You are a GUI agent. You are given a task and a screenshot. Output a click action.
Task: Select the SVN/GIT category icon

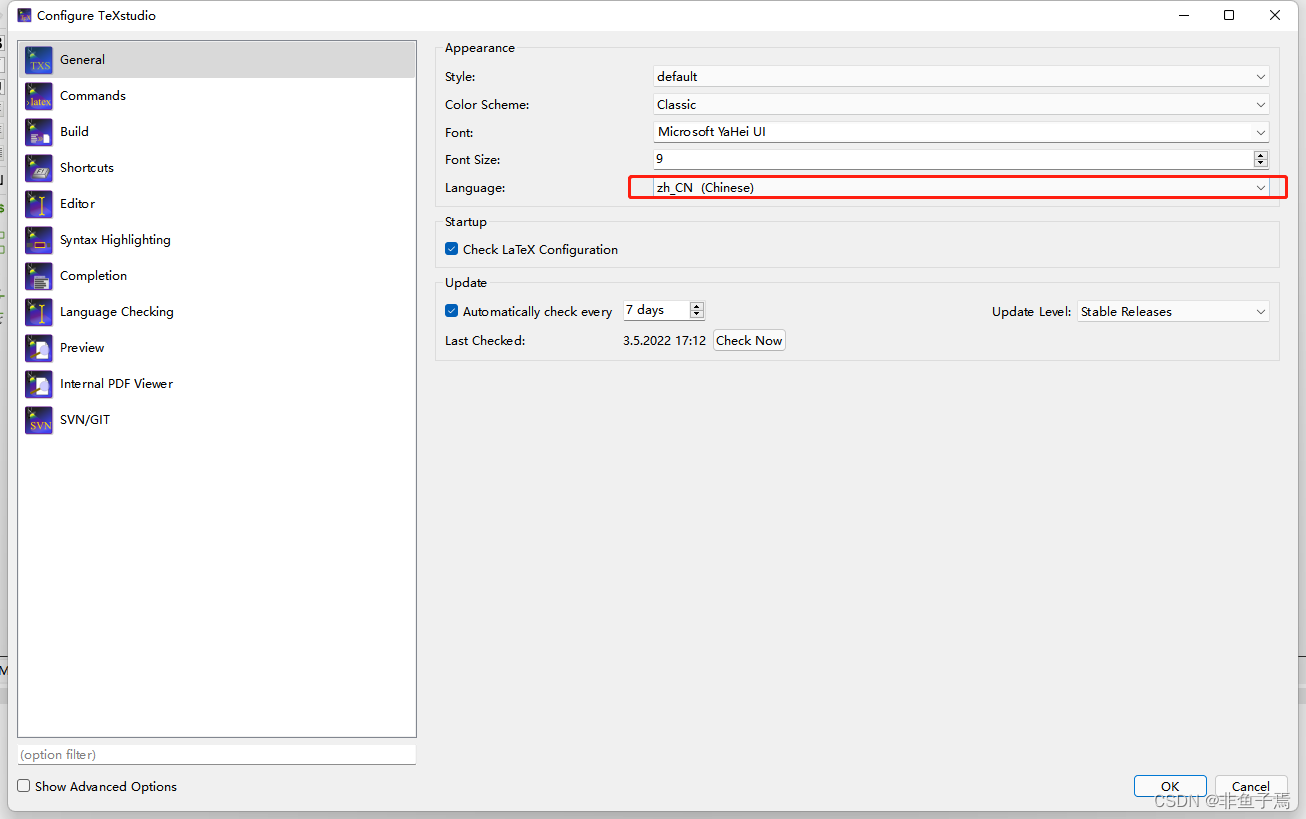click(x=39, y=420)
